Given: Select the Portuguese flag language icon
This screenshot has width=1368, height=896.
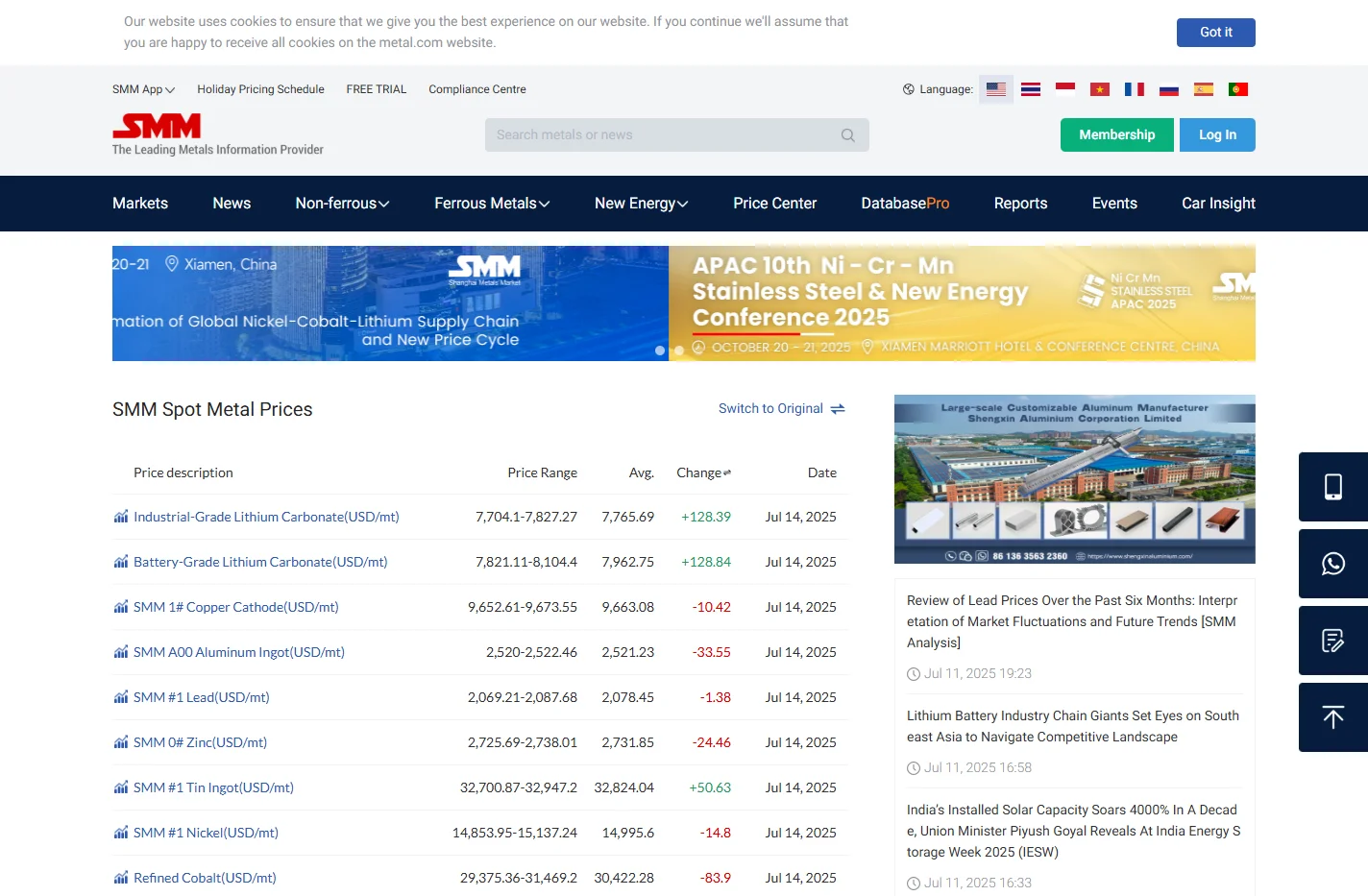Looking at the screenshot, I should tap(1238, 89).
